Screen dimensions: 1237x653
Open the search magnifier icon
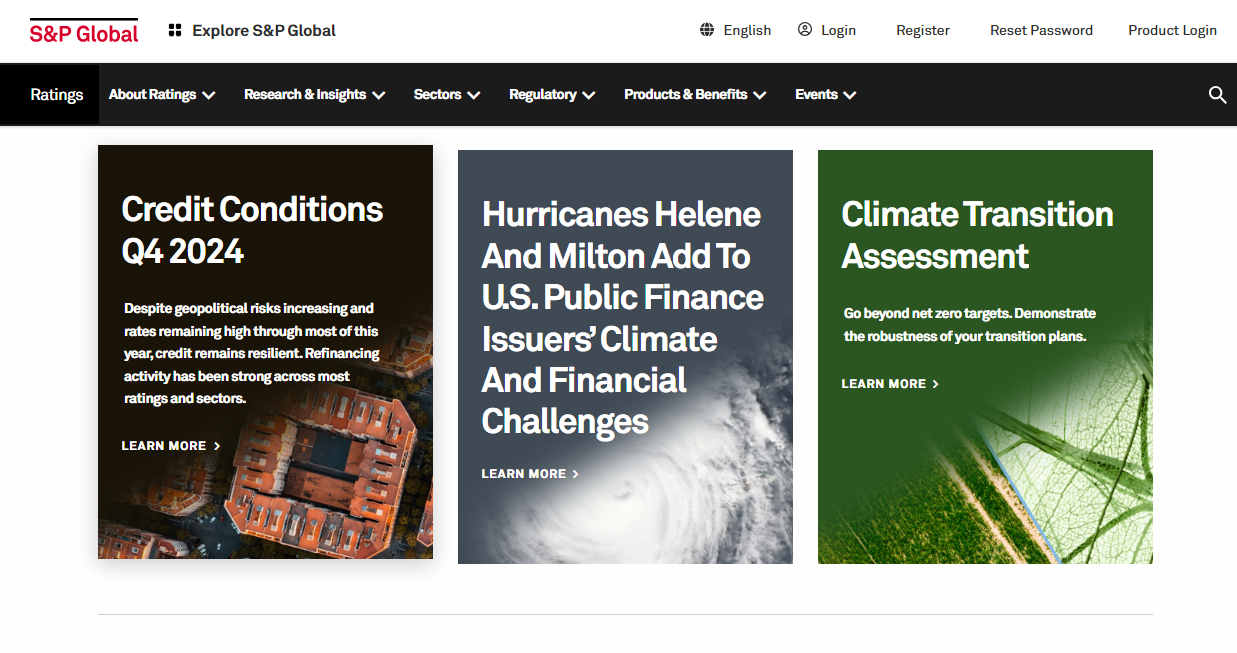(1217, 95)
